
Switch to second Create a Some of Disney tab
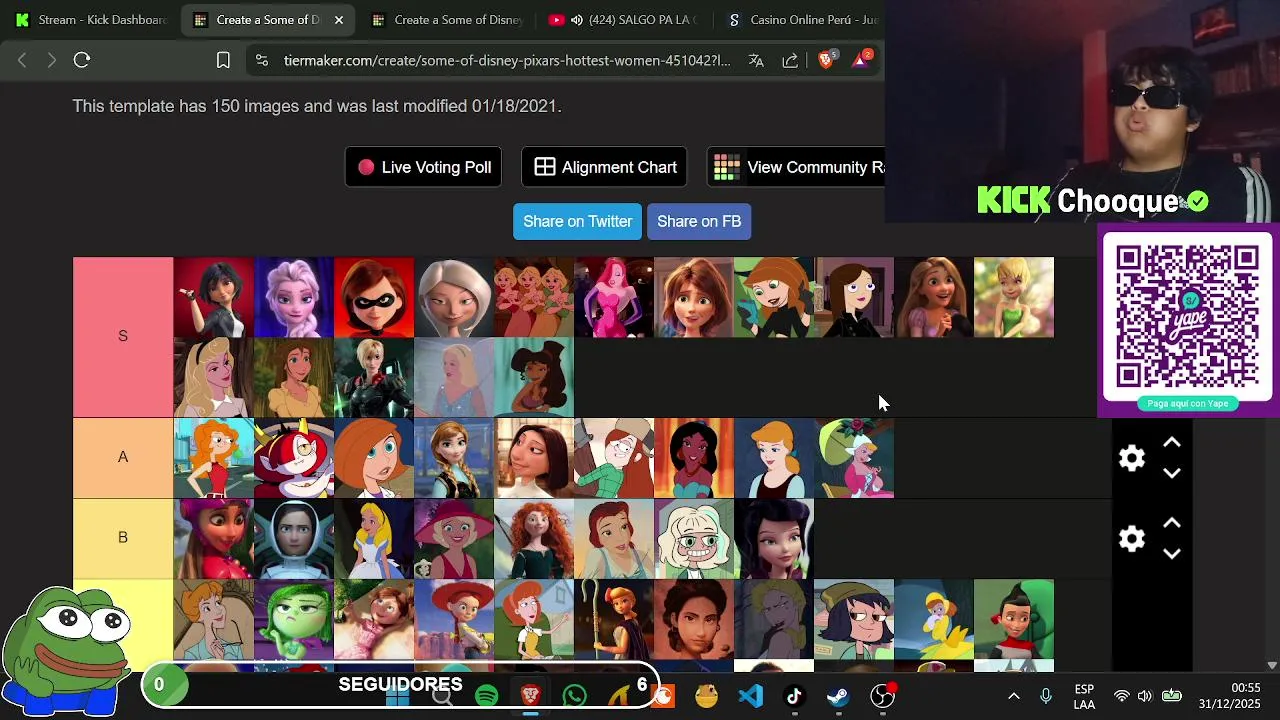point(447,20)
